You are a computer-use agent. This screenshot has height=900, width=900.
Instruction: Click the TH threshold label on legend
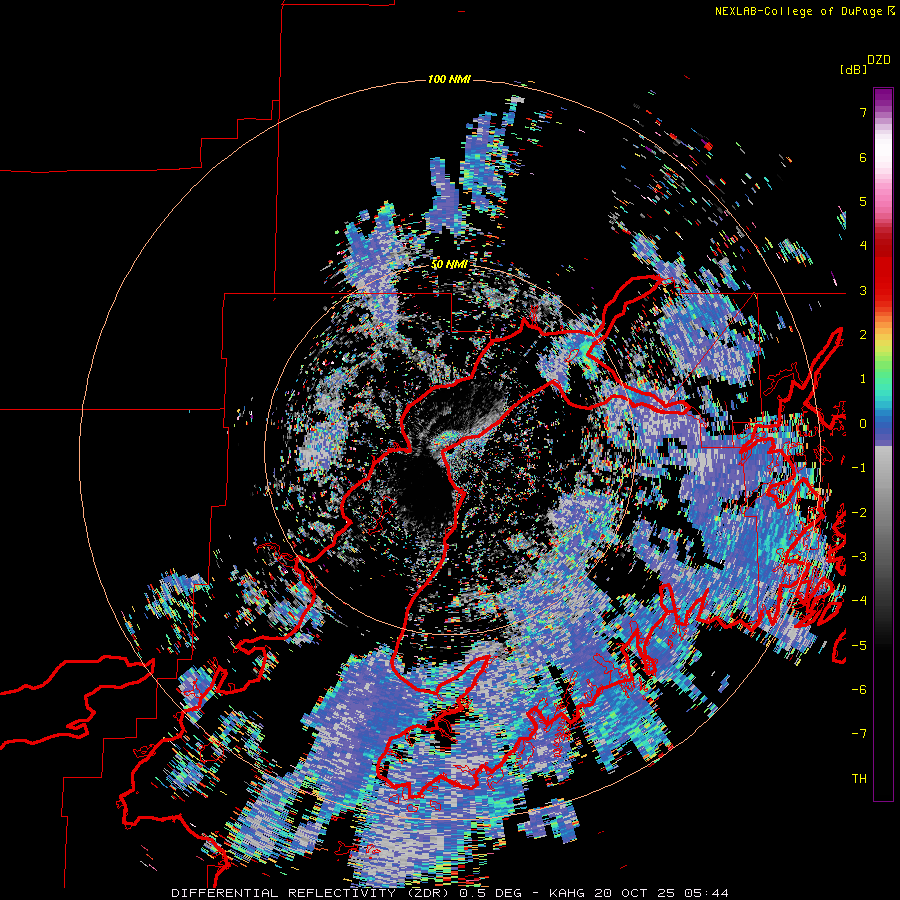(859, 779)
